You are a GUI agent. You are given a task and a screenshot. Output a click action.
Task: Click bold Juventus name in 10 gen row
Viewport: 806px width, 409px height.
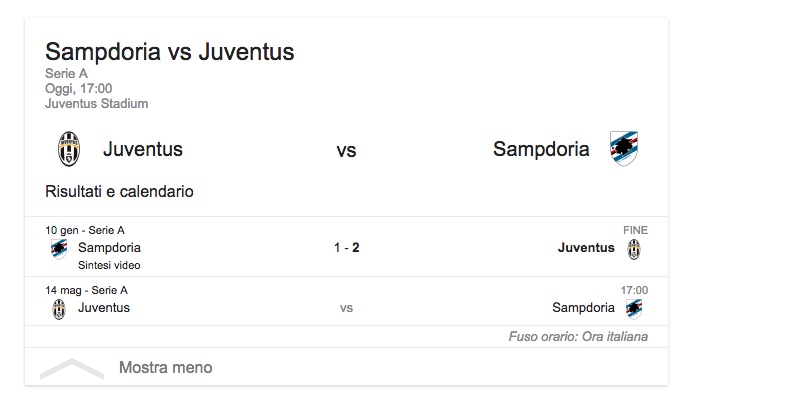[586, 247]
